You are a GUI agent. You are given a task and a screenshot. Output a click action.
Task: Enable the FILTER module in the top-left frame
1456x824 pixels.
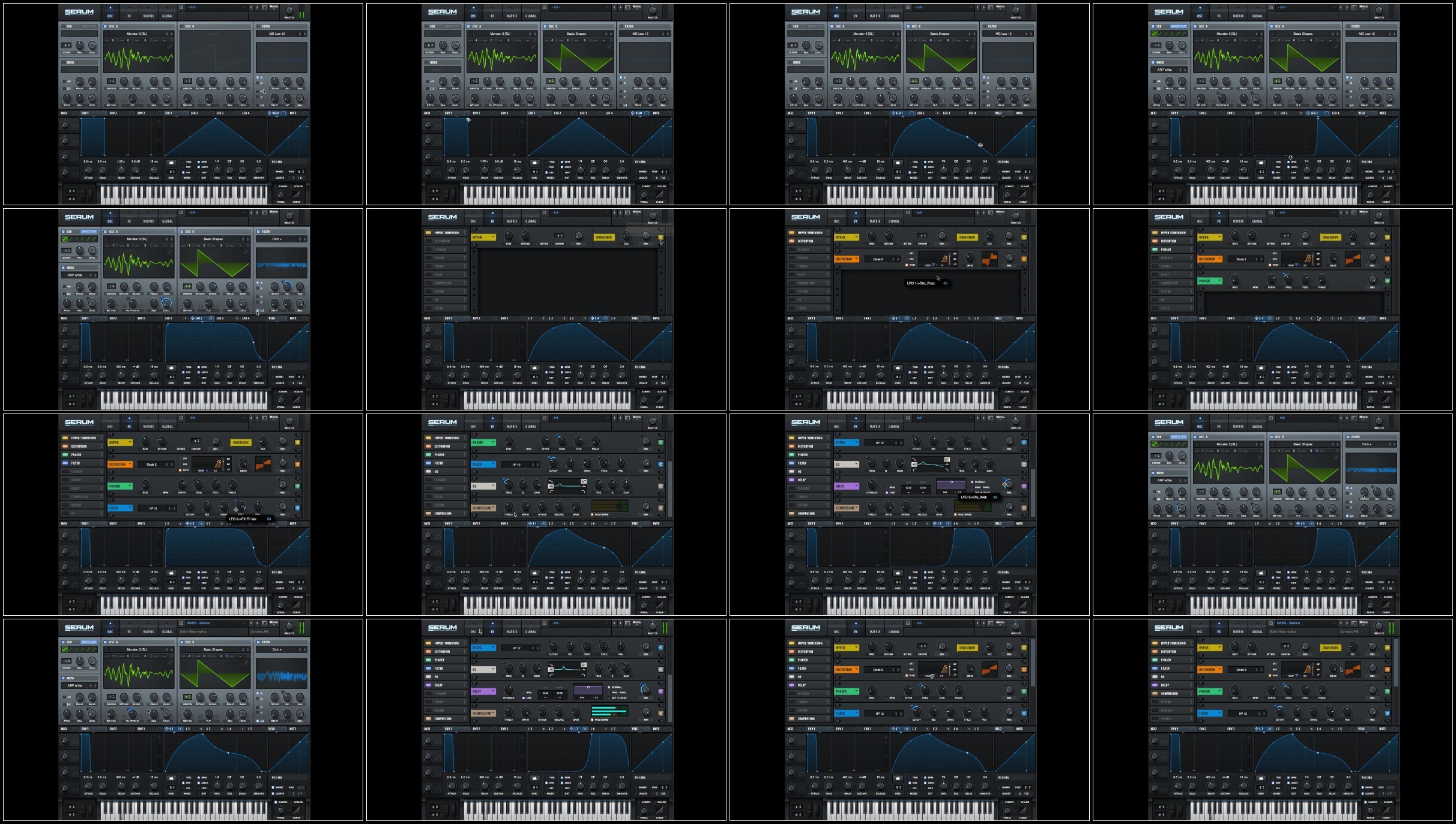pyautogui.click(x=258, y=26)
